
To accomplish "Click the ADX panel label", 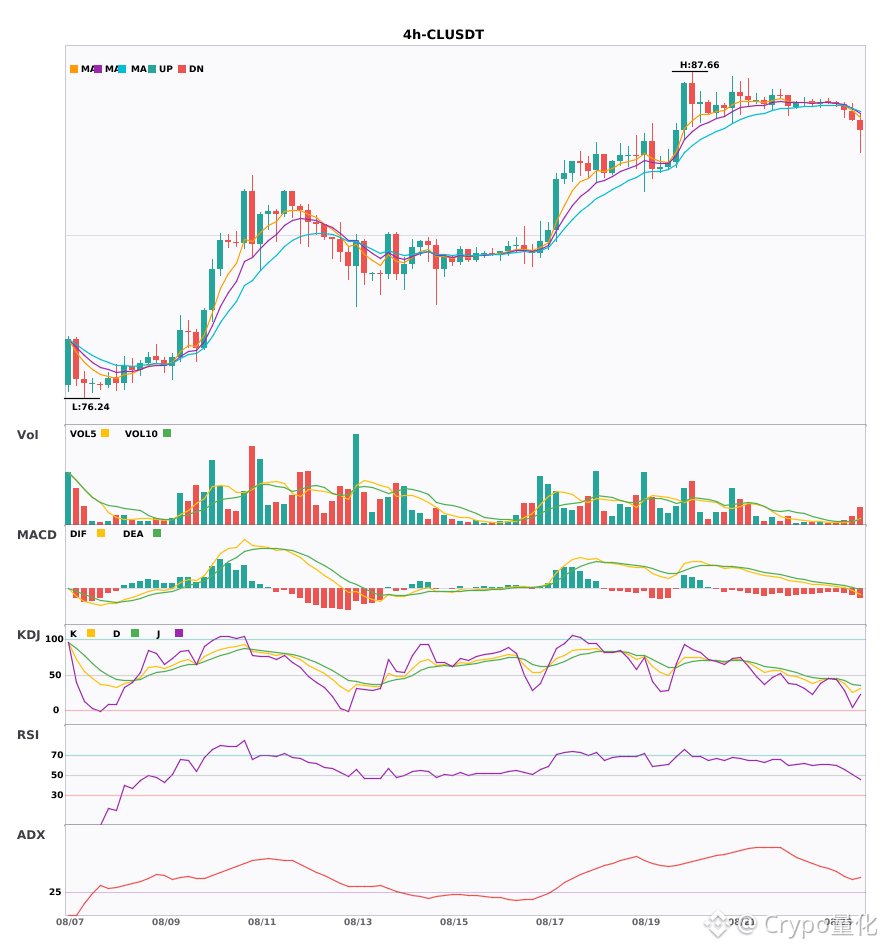I will pos(31,835).
